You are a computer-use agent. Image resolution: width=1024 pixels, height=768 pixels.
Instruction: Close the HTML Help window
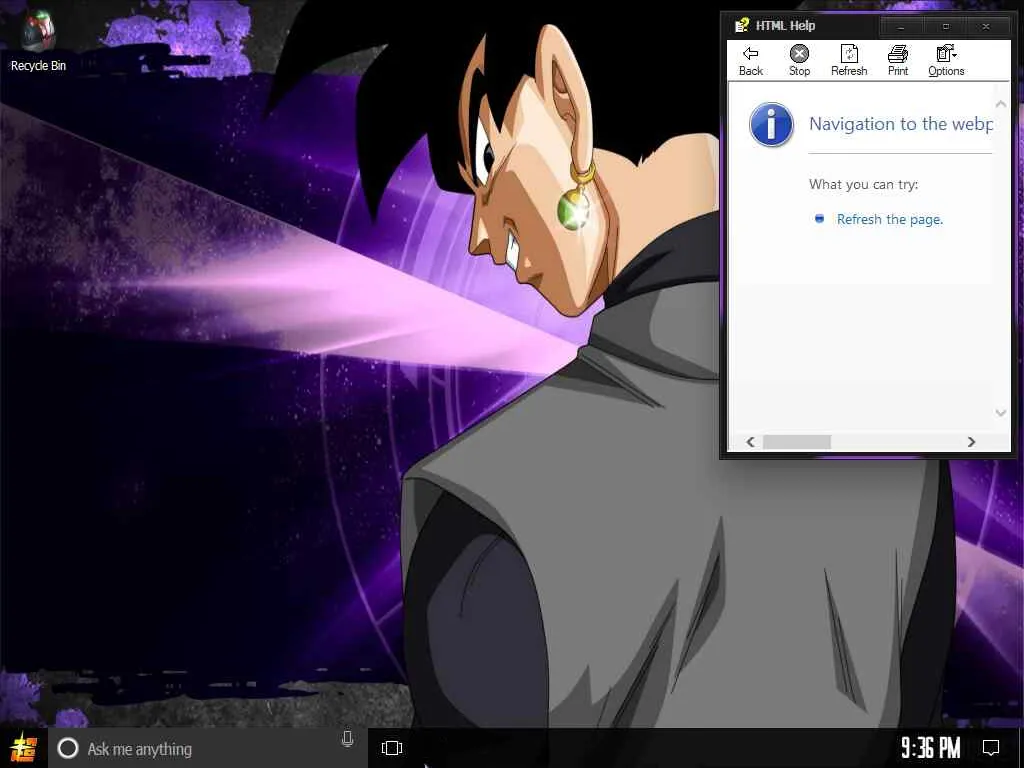point(986,27)
